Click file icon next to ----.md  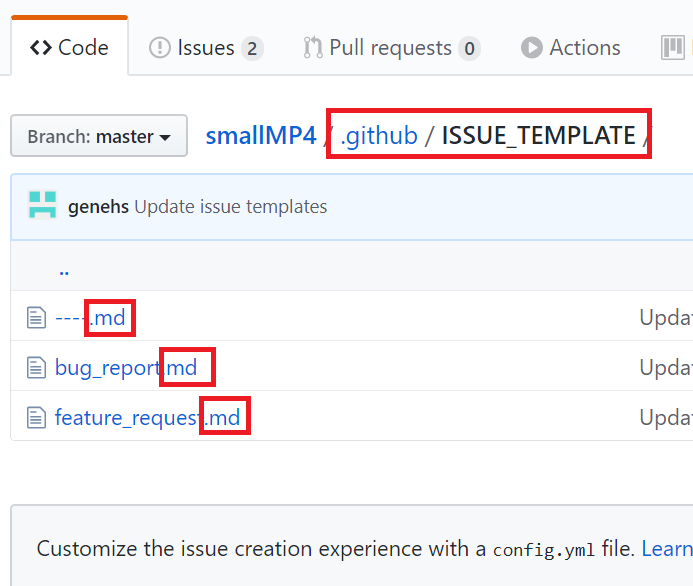[36, 318]
